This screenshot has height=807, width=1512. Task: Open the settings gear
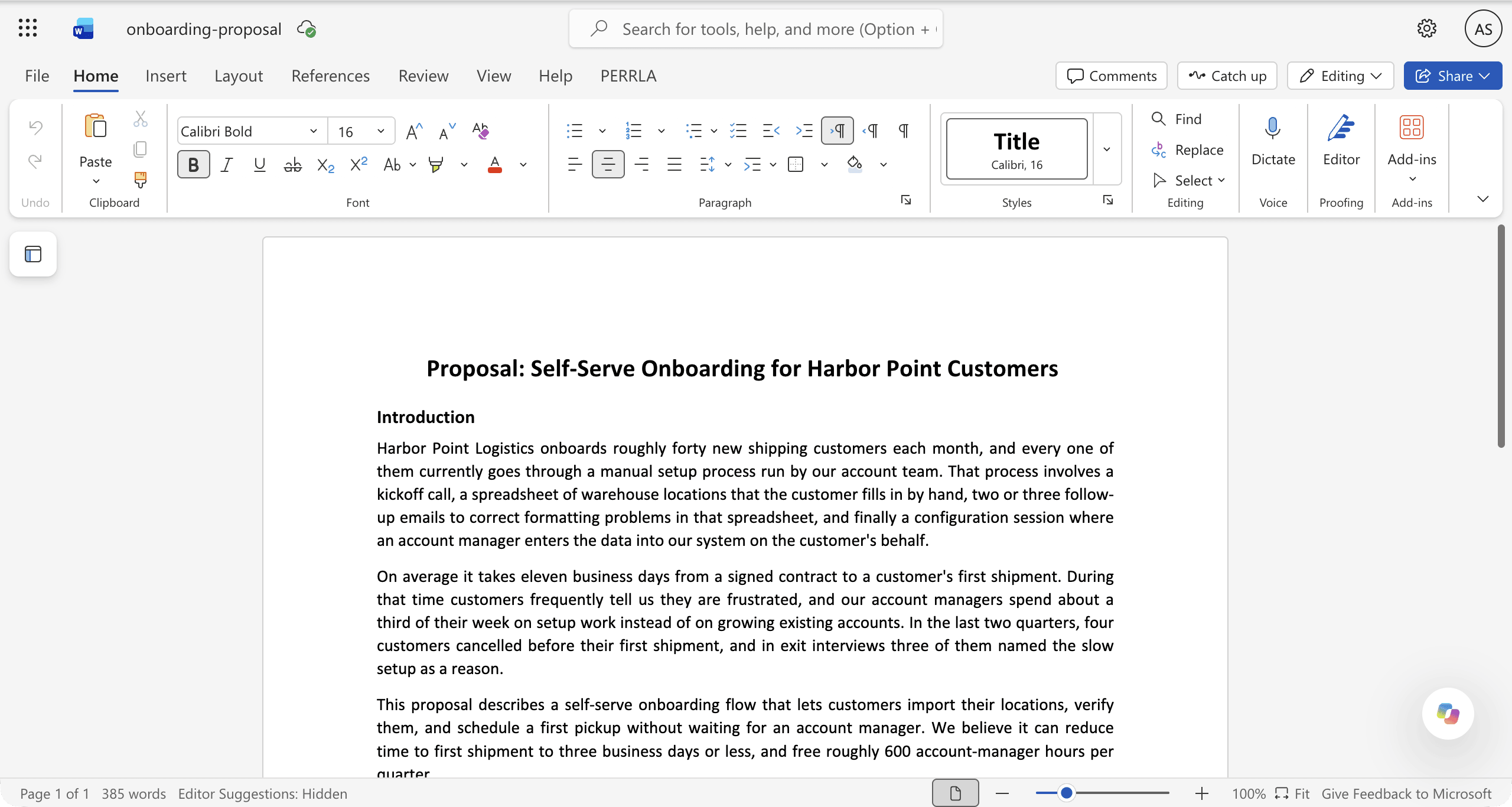click(x=1427, y=28)
